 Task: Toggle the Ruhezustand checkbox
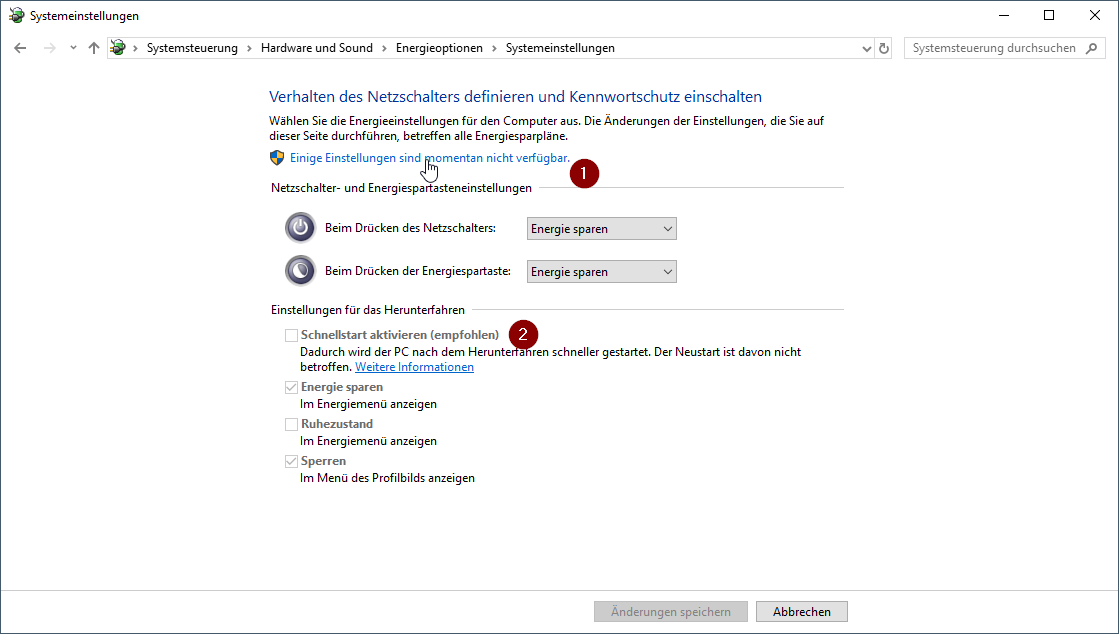point(291,424)
